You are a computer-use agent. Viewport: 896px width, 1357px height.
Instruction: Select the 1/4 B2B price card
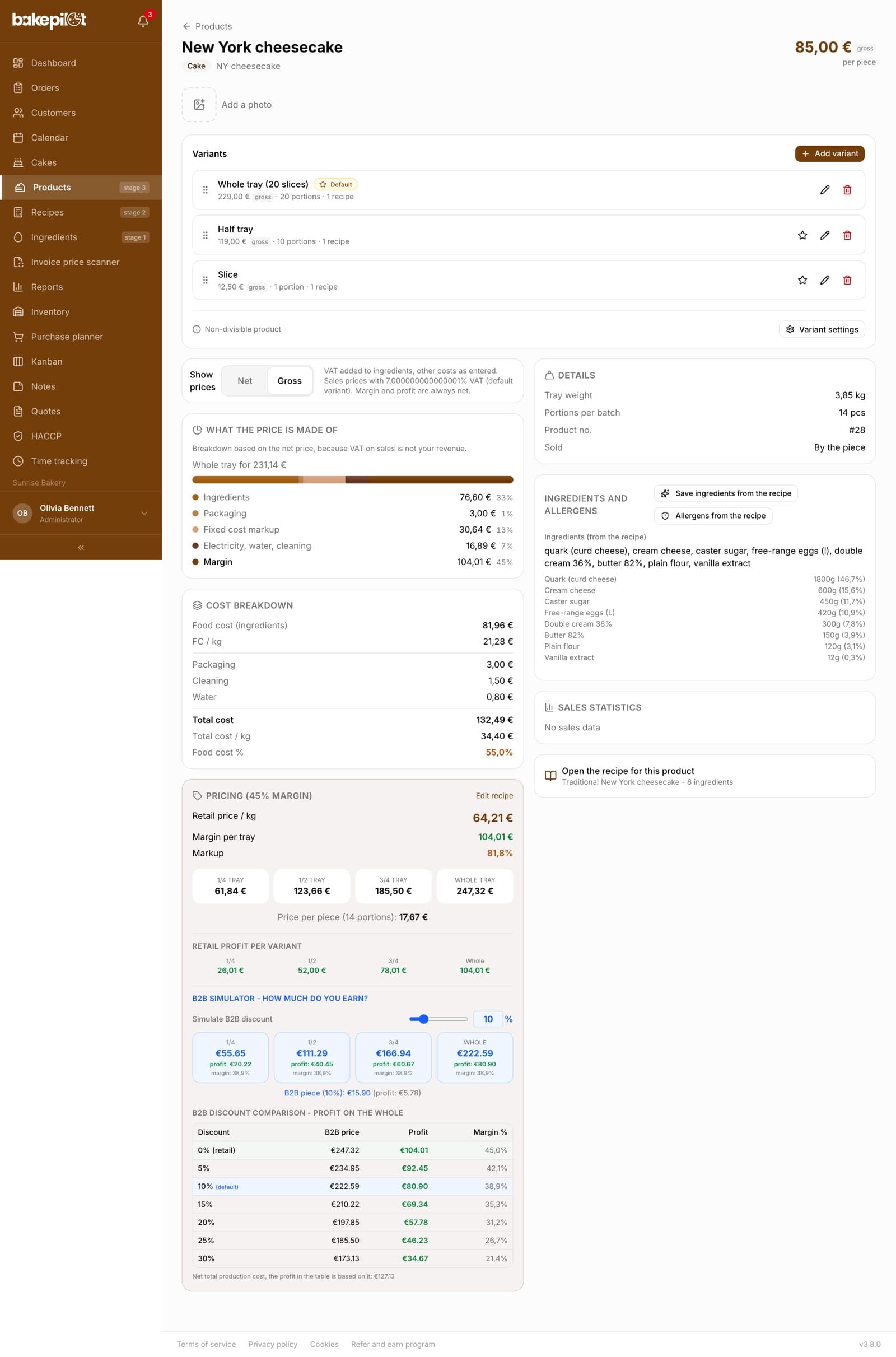(230, 1057)
